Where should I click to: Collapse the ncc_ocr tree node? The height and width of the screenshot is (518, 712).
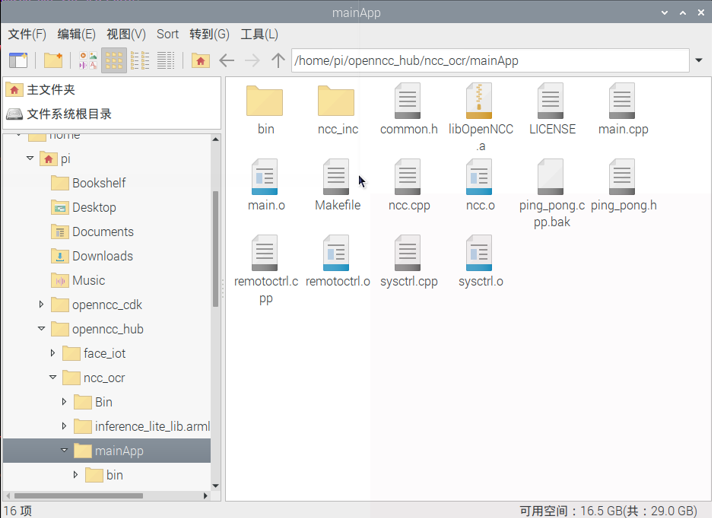(53, 377)
